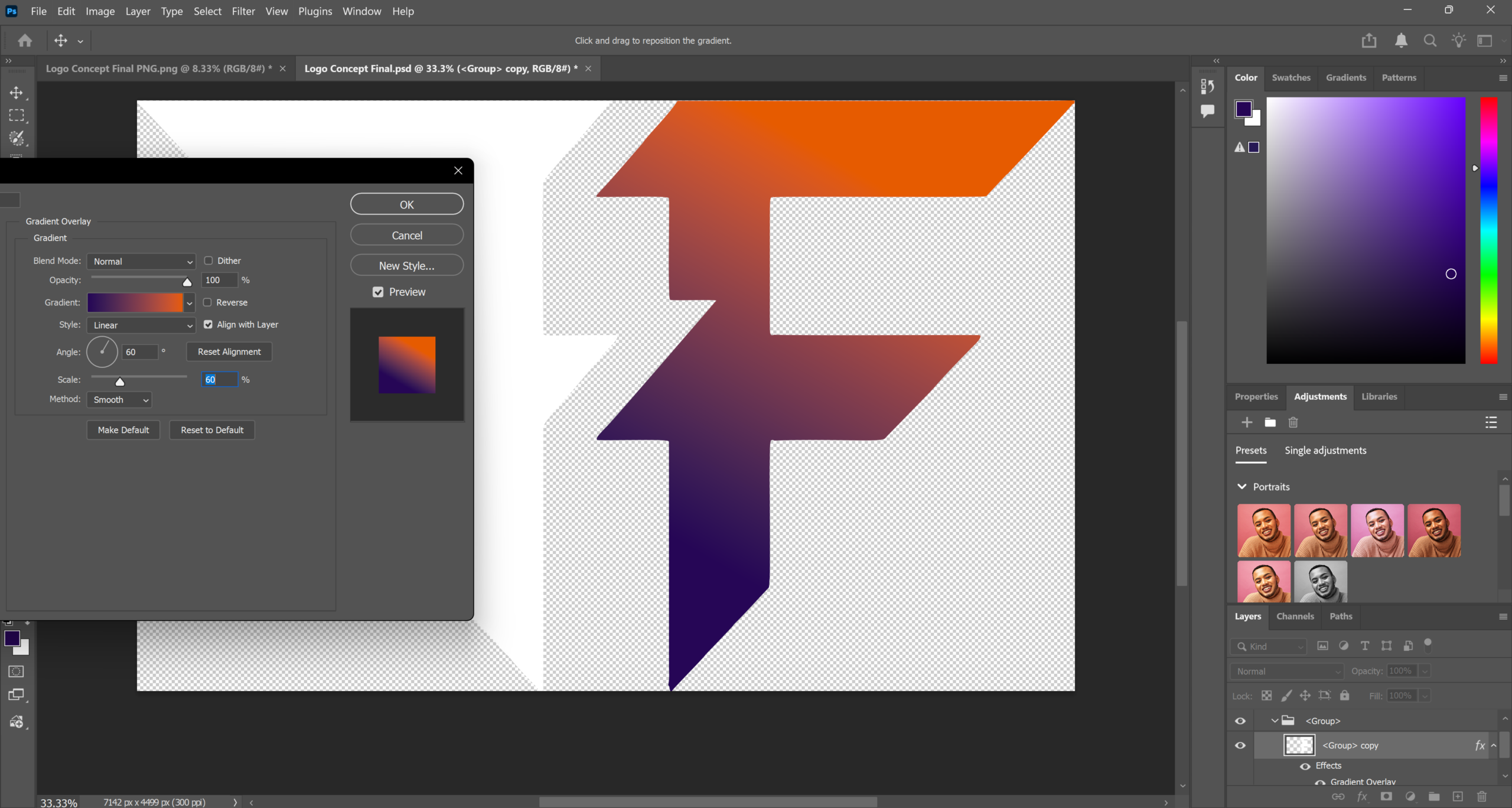
Task: Collapse the Portraits presets section
Action: (1242, 487)
